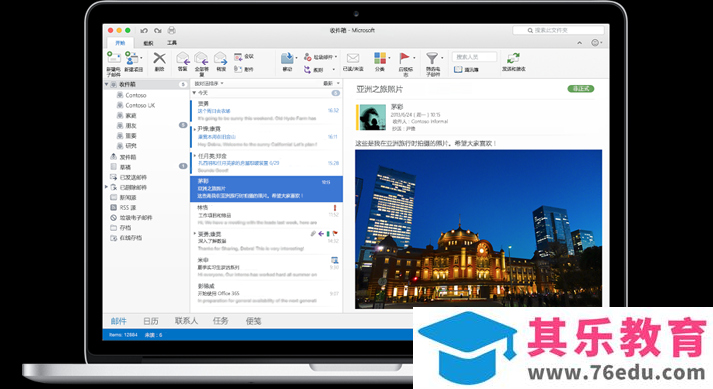Switch to 任务 tasks view
The height and width of the screenshot is (389, 713).
click(221, 321)
